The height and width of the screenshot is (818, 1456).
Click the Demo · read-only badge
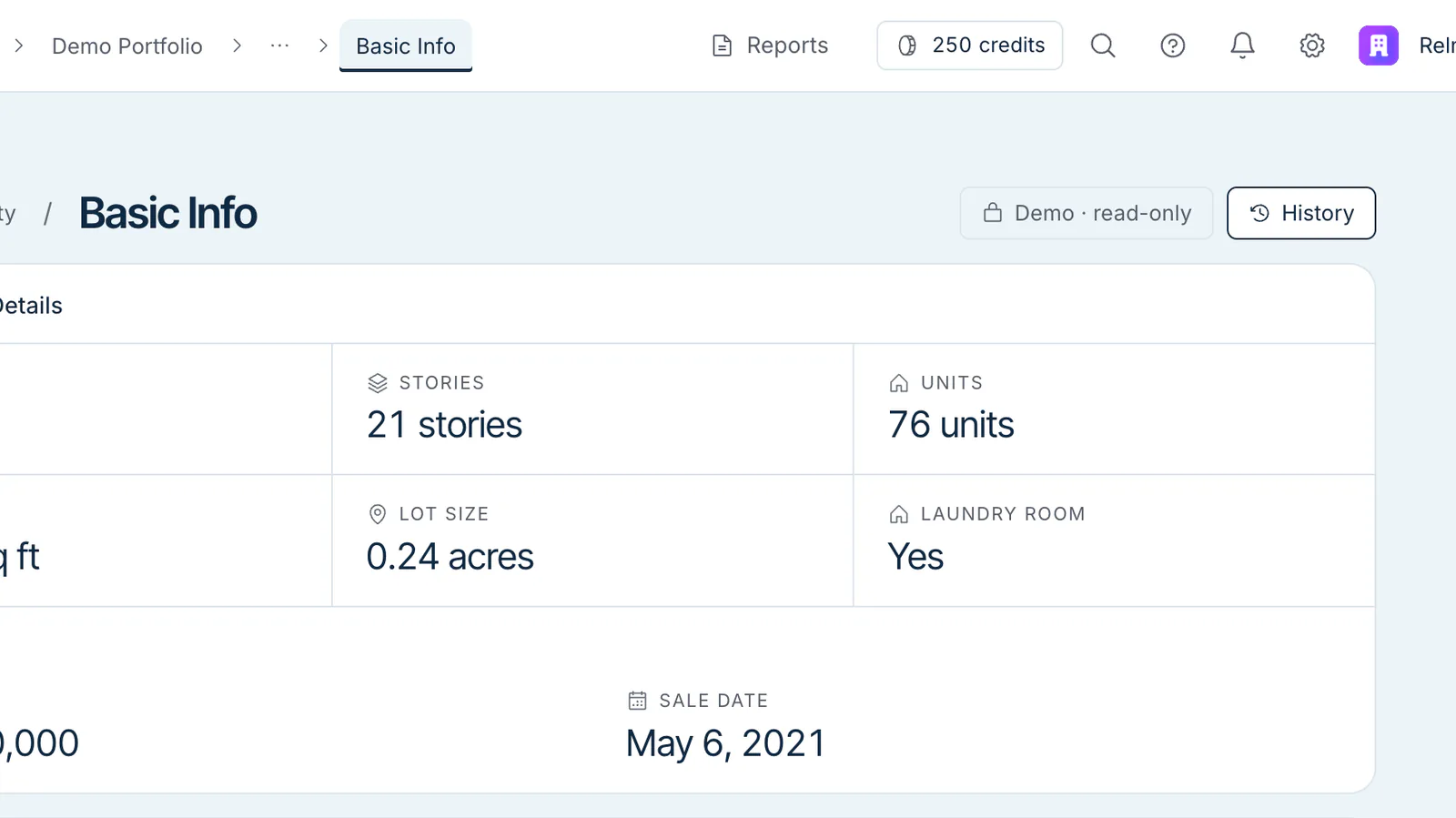point(1087,213)
